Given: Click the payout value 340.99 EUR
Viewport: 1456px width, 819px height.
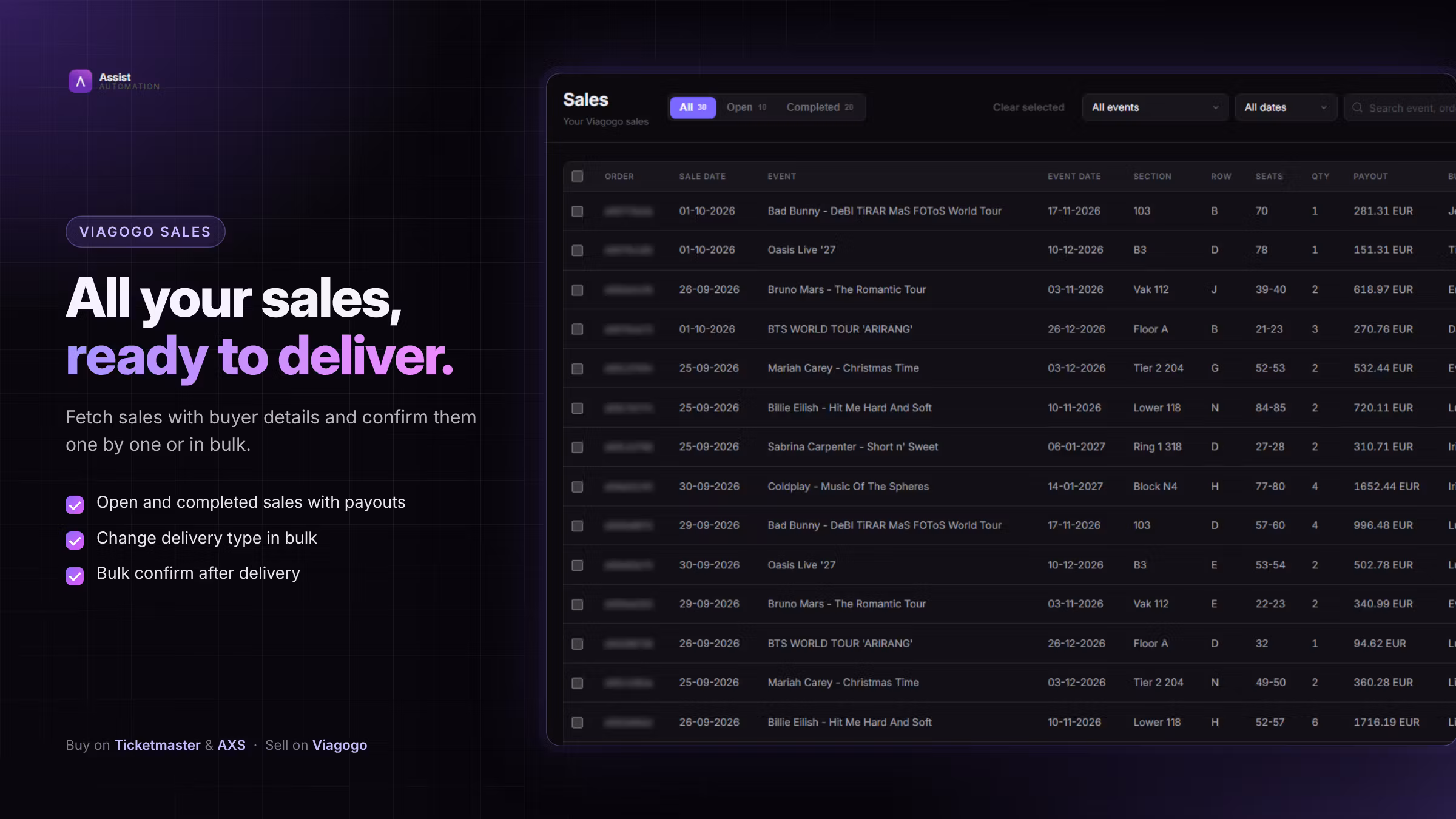Looking at the screenshot, I should tap(1383, 604).
